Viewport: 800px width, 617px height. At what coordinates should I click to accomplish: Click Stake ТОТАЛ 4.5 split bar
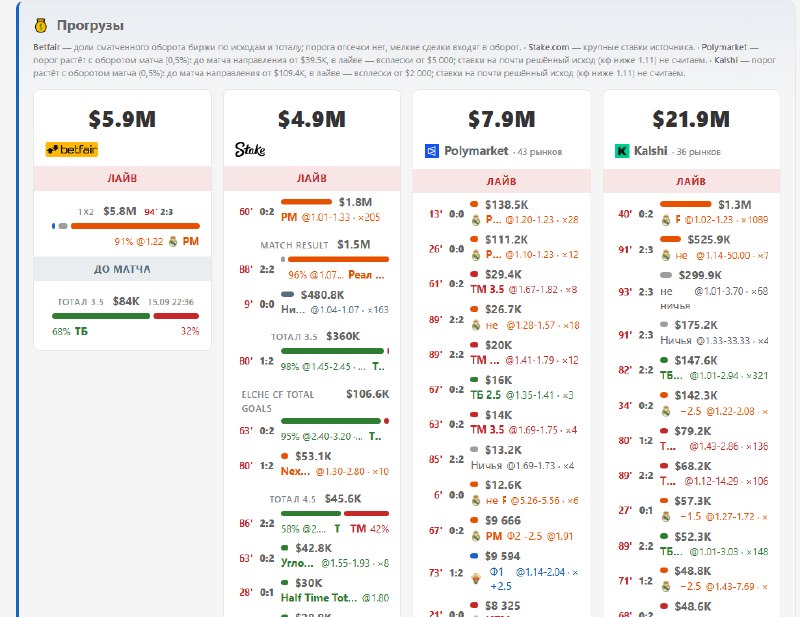tap(335, 513)
